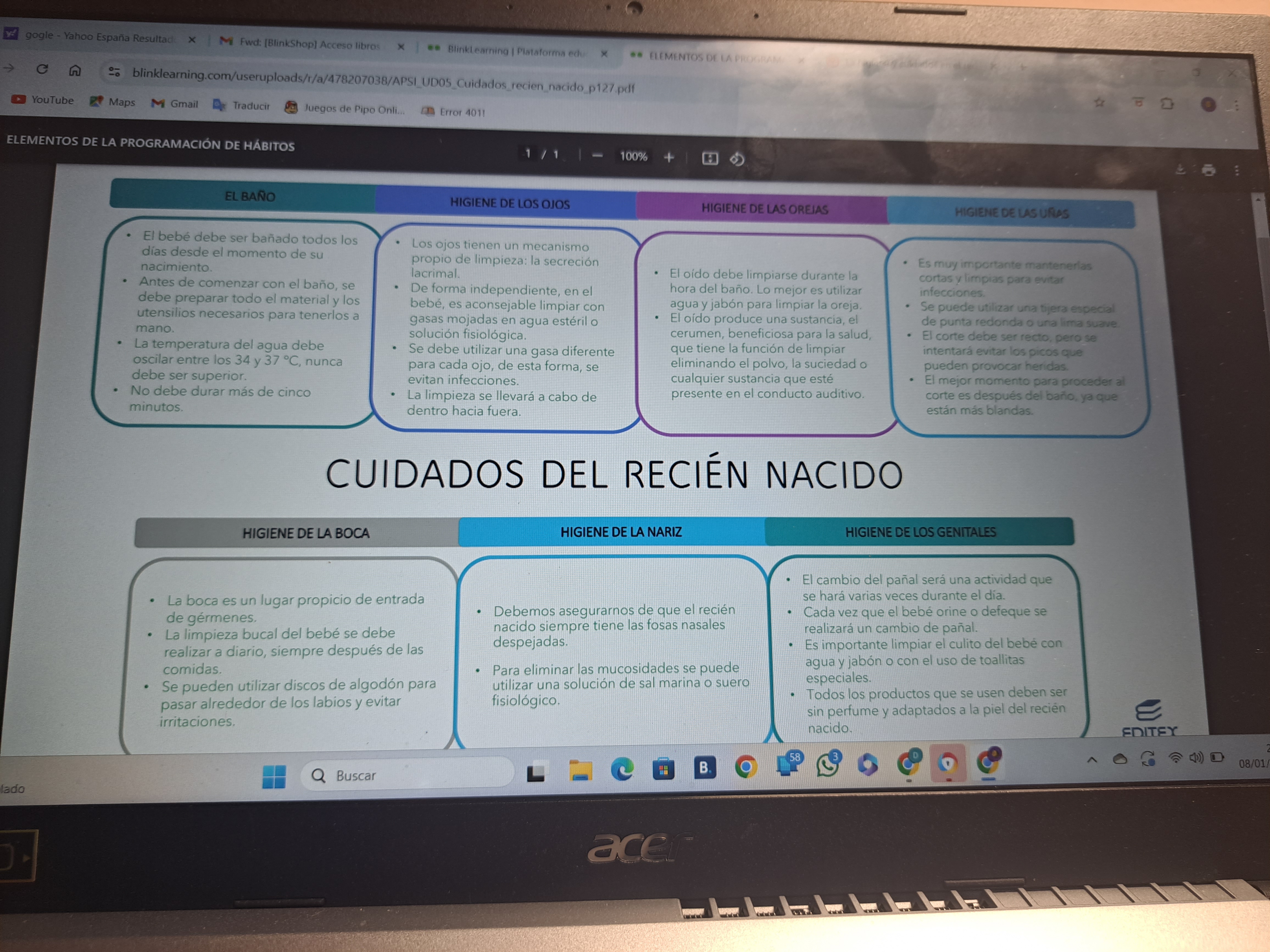Open first Chrome icon next to the 'B.' app
The width and height of the screenshot is (1270, 952).
[x=746, y=767]
